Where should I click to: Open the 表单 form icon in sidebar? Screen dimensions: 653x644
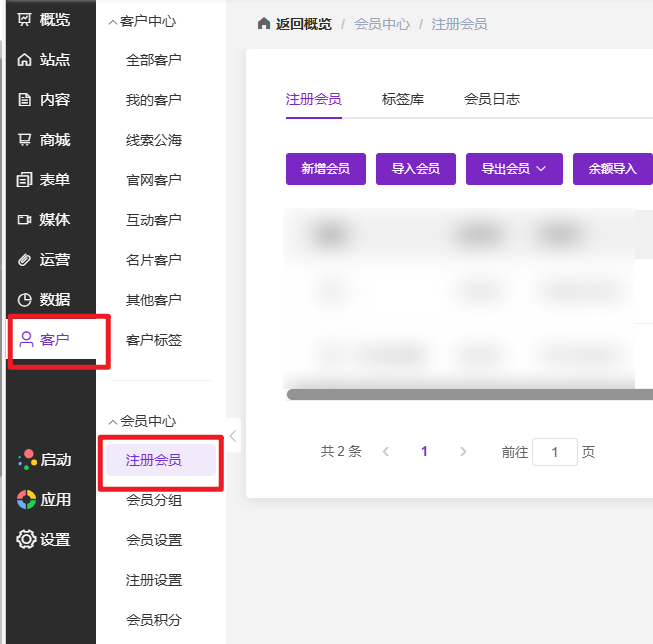25,180
